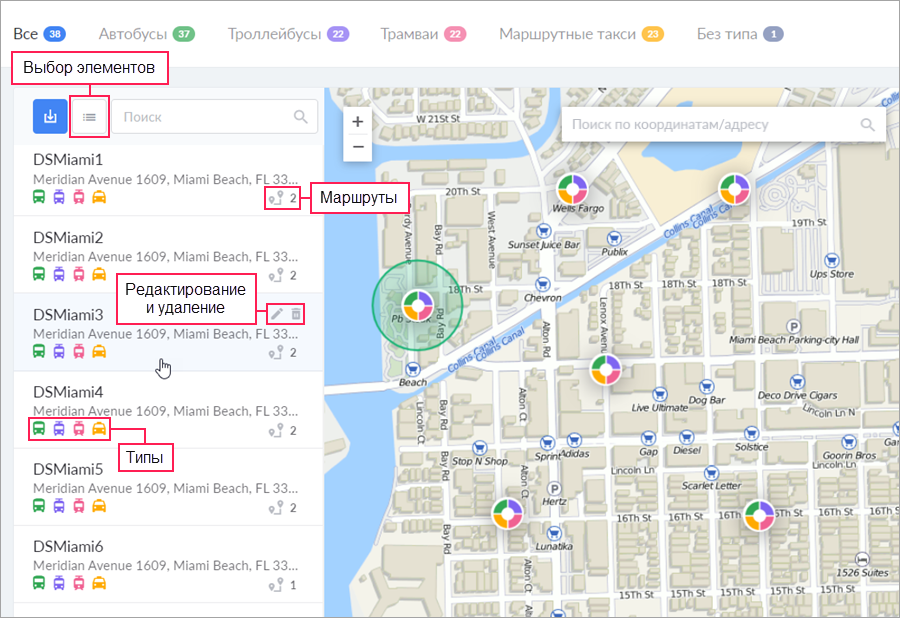Click the purple trolleybus icon of DSMiami1

point(59,197)
